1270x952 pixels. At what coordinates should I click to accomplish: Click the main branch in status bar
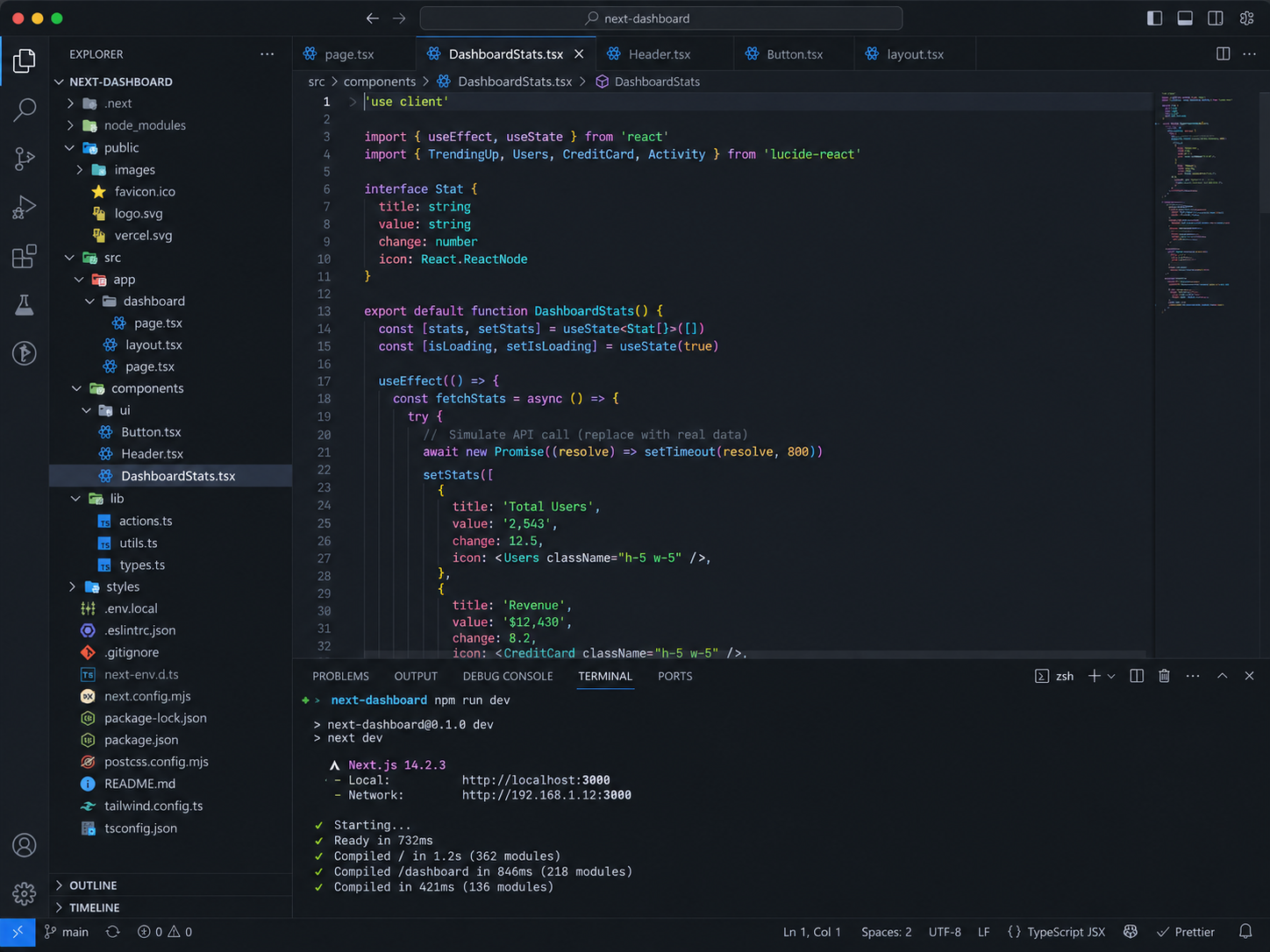point(67,932)
